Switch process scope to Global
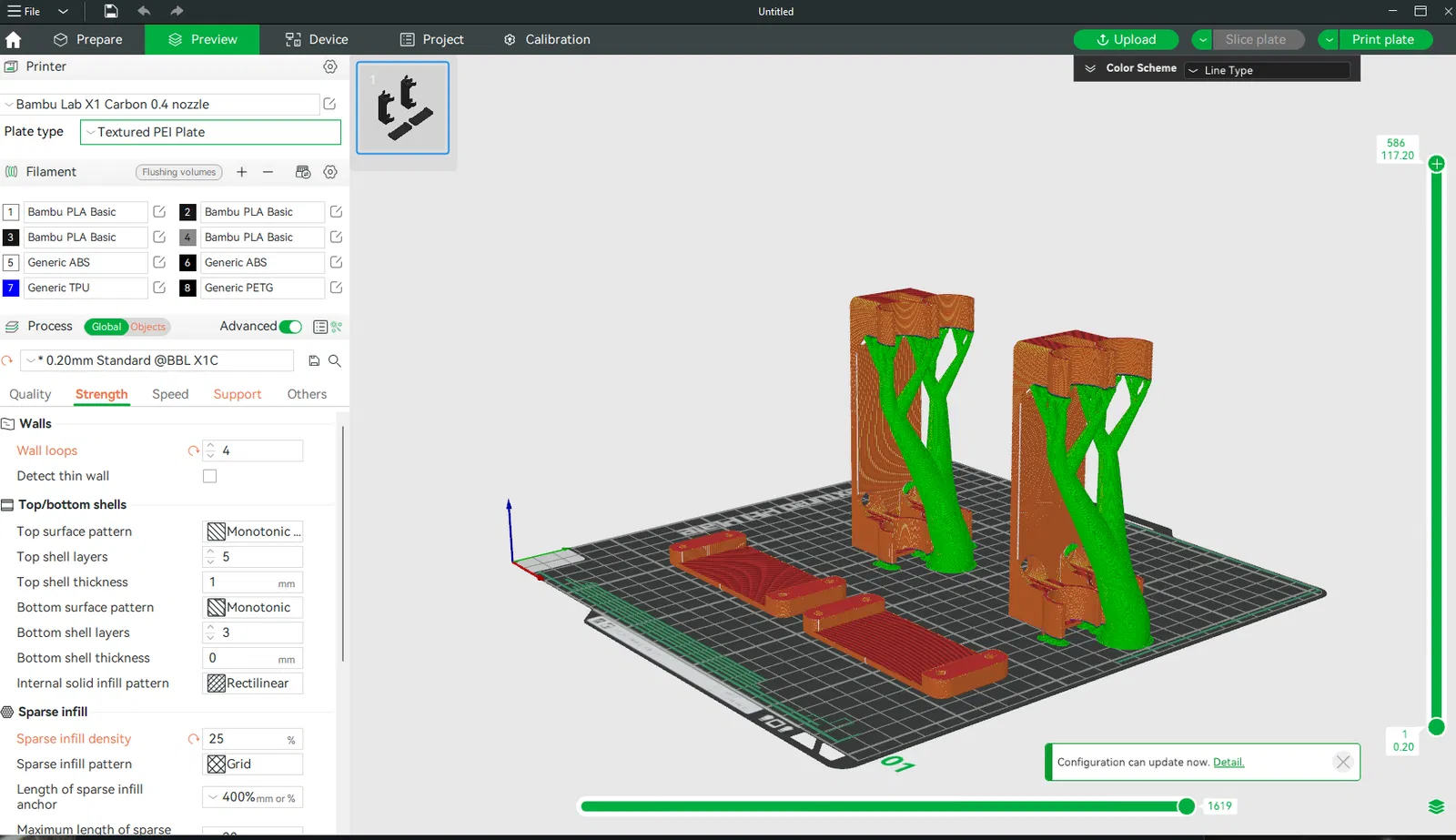1456x840 pixels. point(106,327)
